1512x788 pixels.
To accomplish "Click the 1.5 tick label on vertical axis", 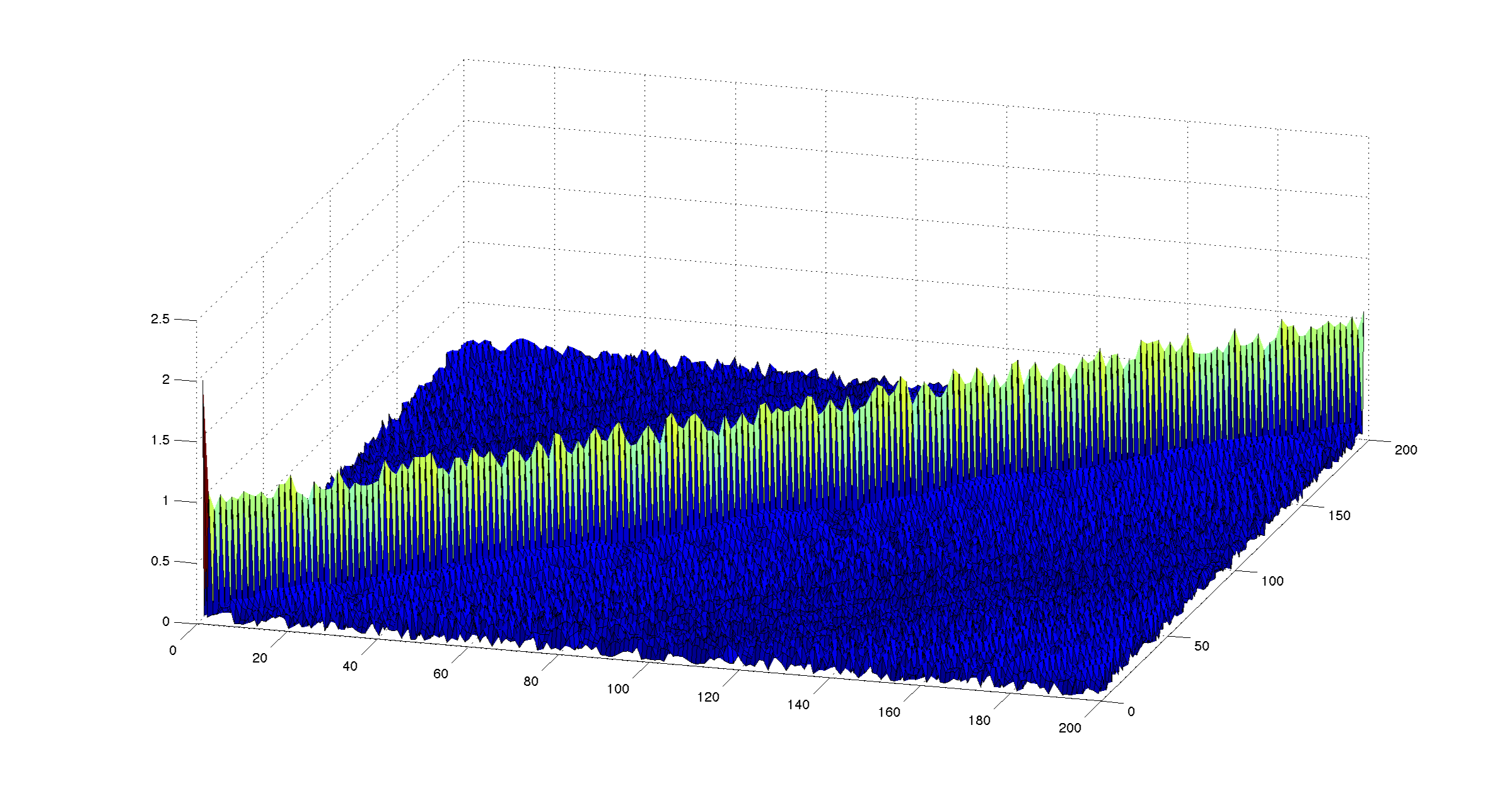I will (160, 440).
